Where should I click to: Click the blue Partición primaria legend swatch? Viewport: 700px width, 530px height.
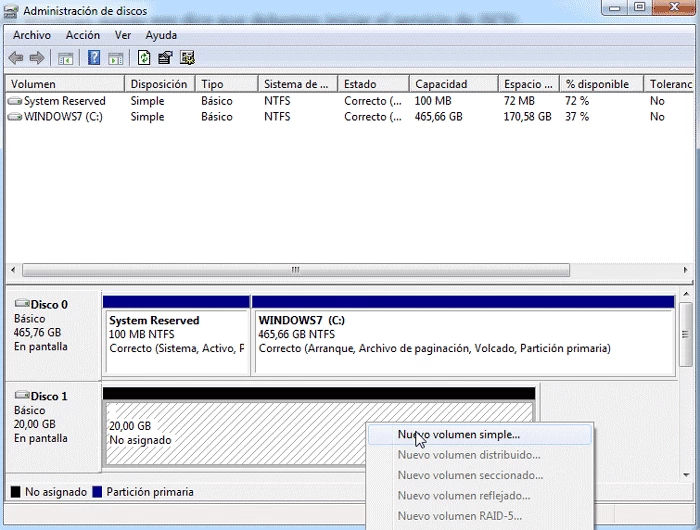click(97, 492)
